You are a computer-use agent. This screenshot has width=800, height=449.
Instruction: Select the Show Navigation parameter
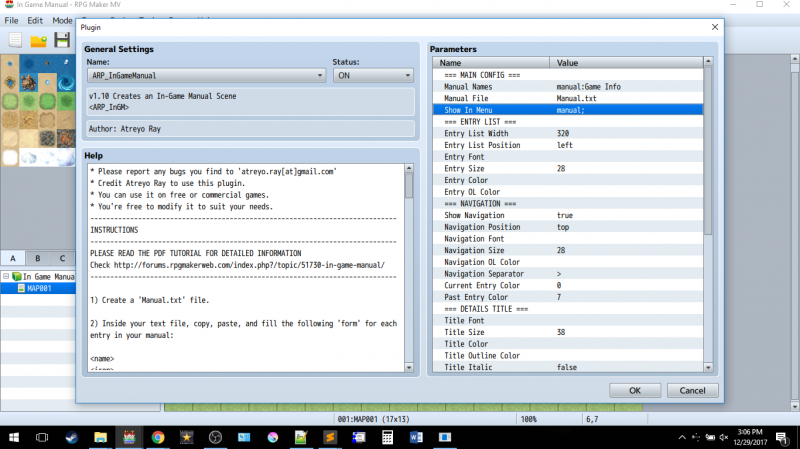(568, 215)
